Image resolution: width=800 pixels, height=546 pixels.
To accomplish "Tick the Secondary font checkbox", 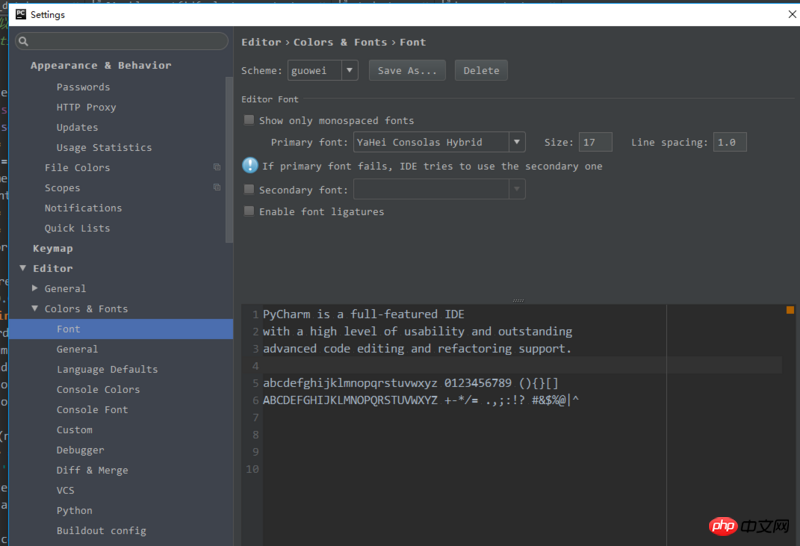I will [250, 190].
